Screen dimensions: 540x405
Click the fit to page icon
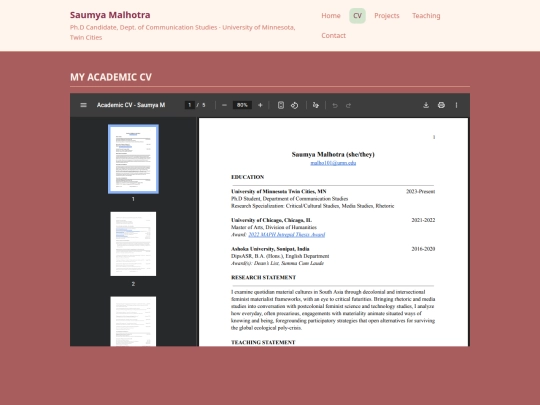click(281, 105)
